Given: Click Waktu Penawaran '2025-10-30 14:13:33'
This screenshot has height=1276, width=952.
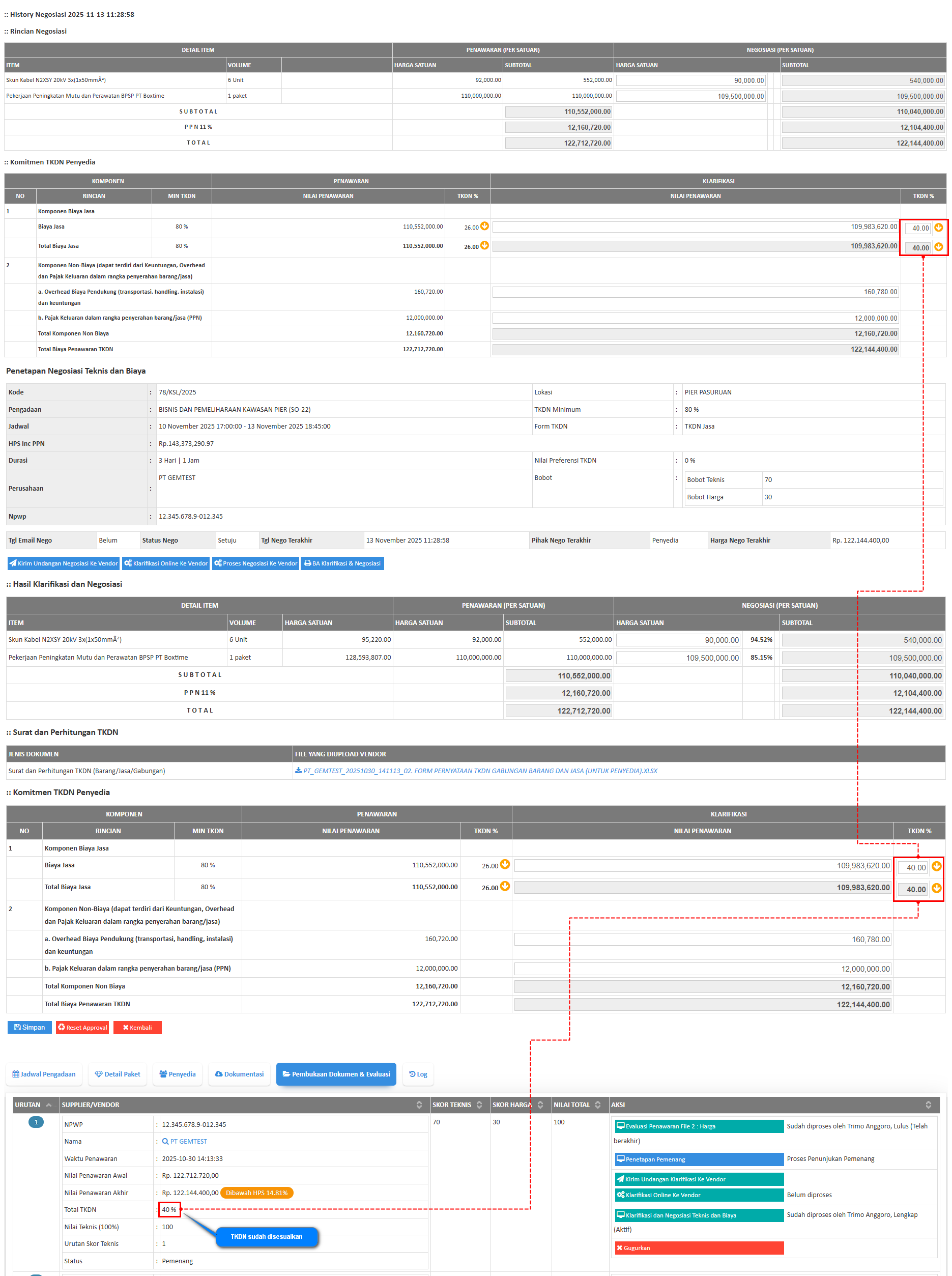Looking at the screenshot, I should (x=192, y=1158).
